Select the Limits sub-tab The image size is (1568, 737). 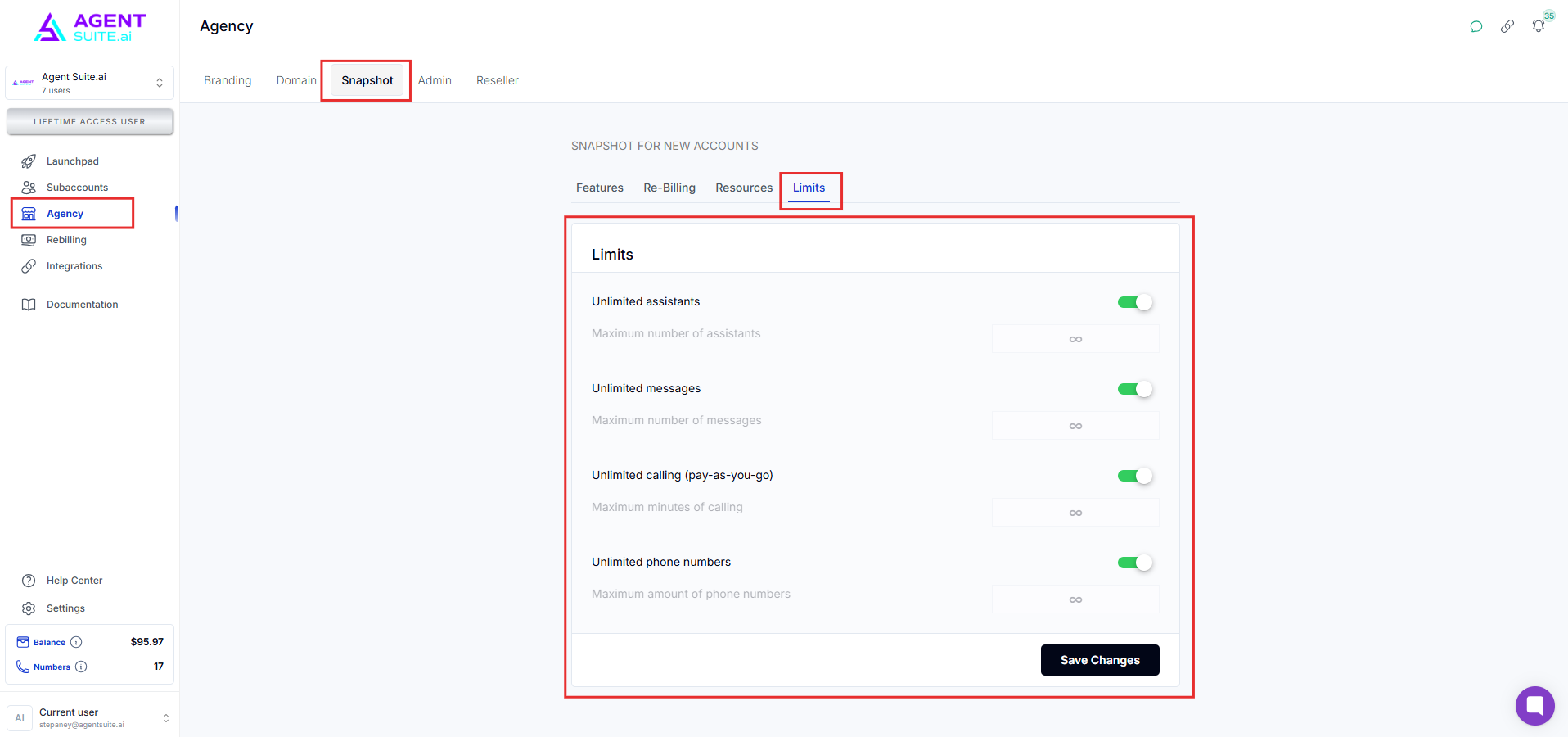(809, 188)
